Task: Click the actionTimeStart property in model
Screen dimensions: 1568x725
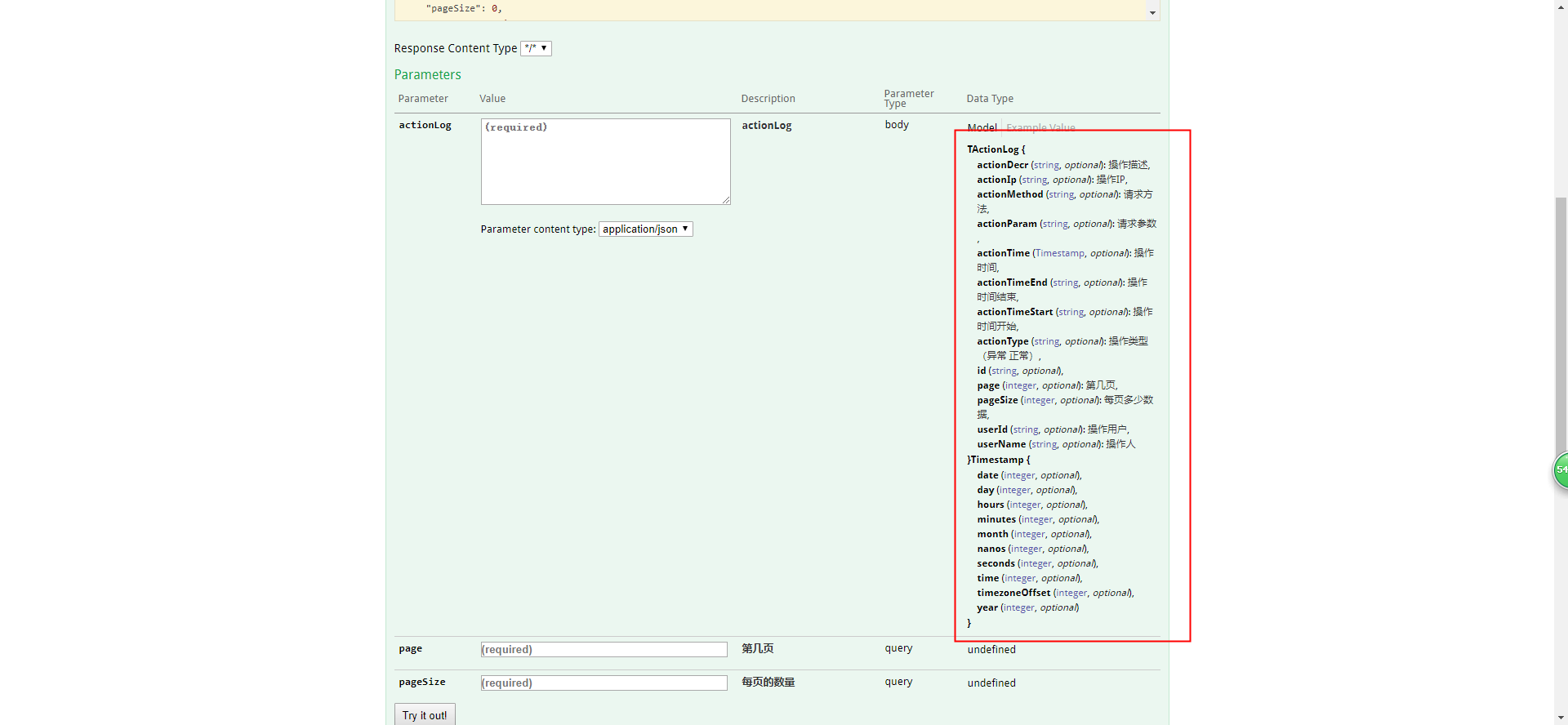Action: (1014, 312)
